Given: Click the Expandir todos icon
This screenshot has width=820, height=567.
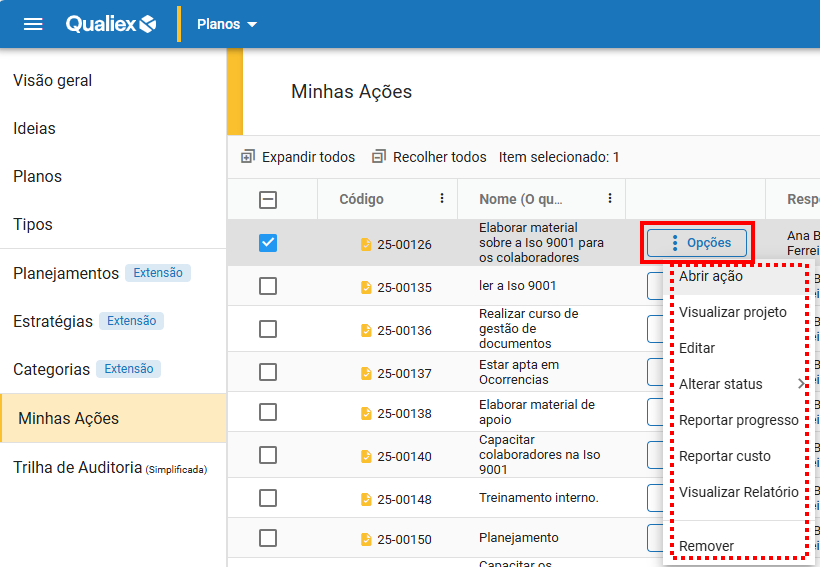Looking at the screenshot, I should [248, 157].
